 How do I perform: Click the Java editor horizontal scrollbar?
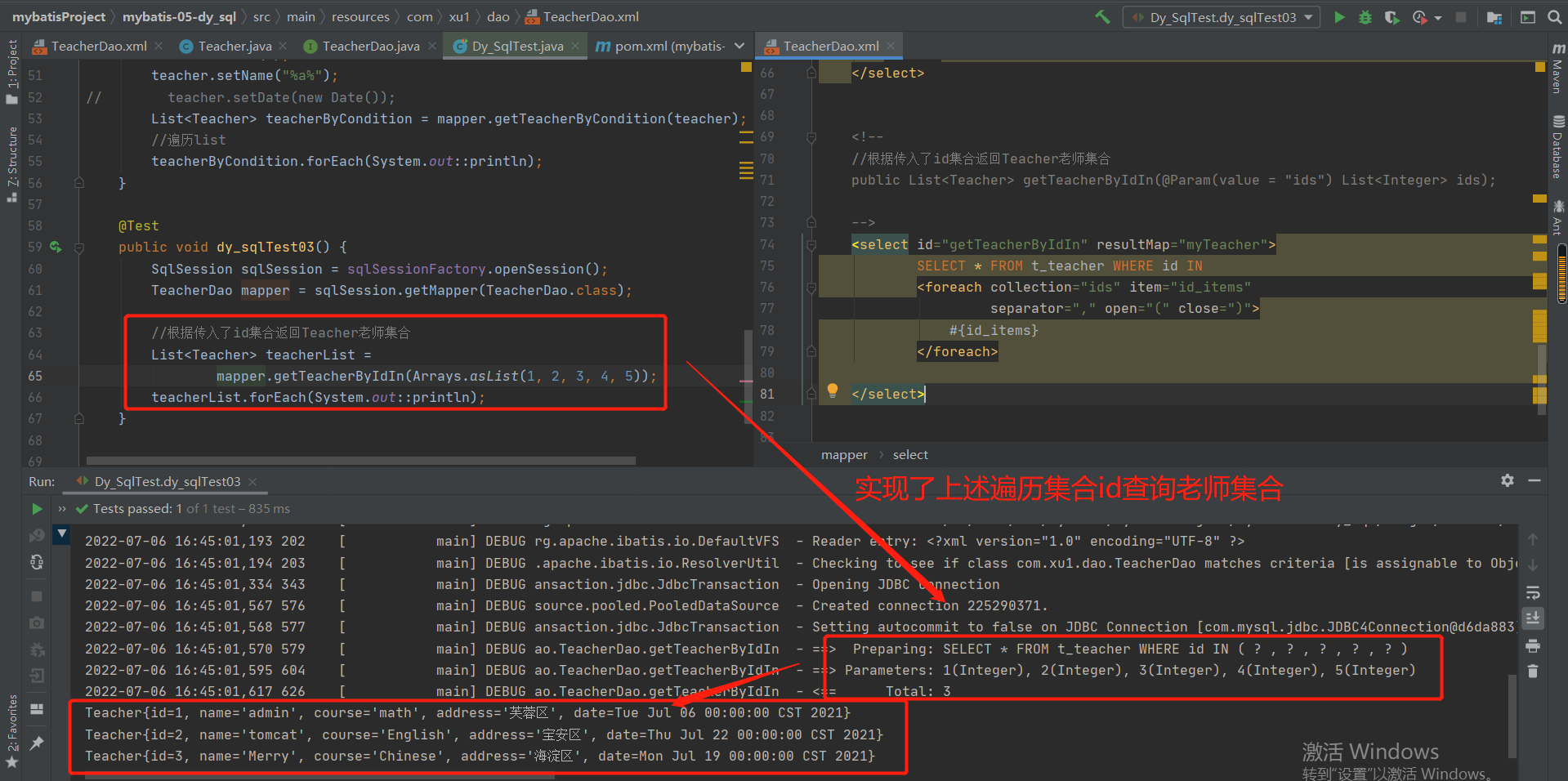tap(360, 461)
